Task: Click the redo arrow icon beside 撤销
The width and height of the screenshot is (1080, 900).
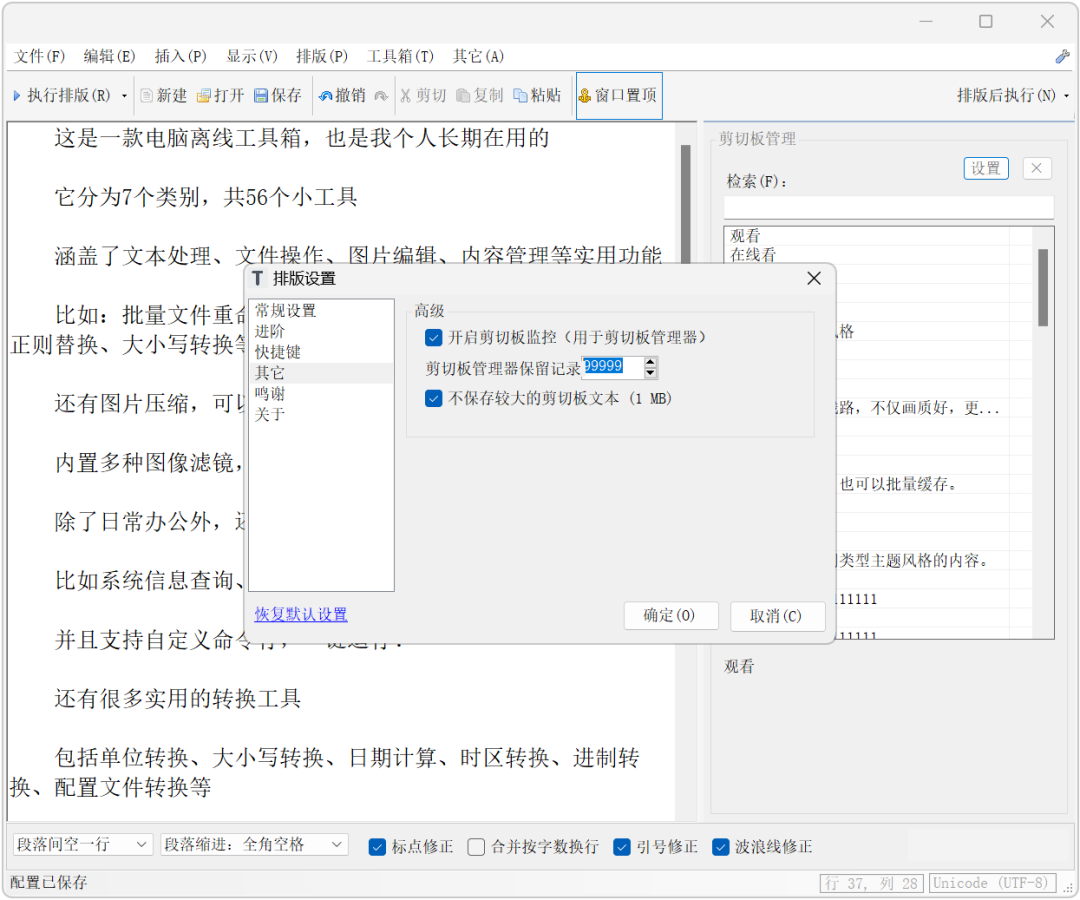Action: tap(381, 96)
